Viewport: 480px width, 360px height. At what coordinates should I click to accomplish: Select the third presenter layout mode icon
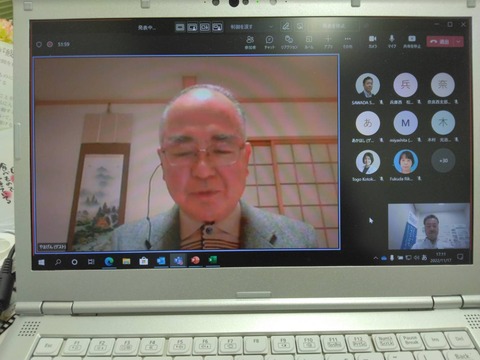point(205,27)
